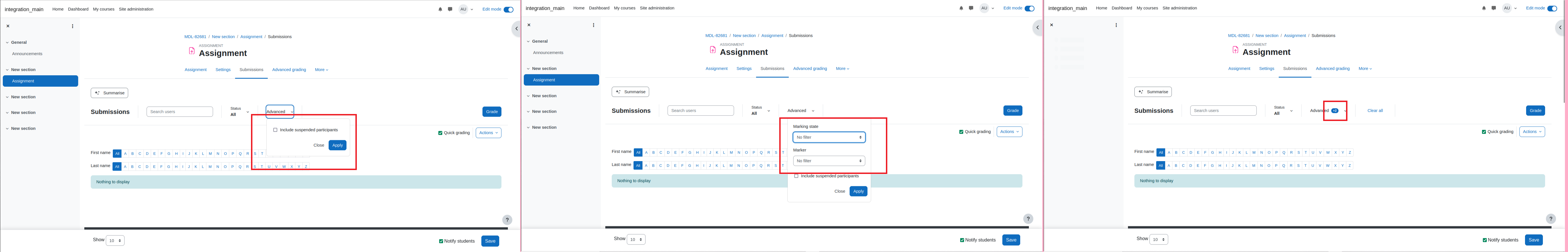
Task: Open course index kebab menu in right screenshot
Action: tap(1116, 25)
